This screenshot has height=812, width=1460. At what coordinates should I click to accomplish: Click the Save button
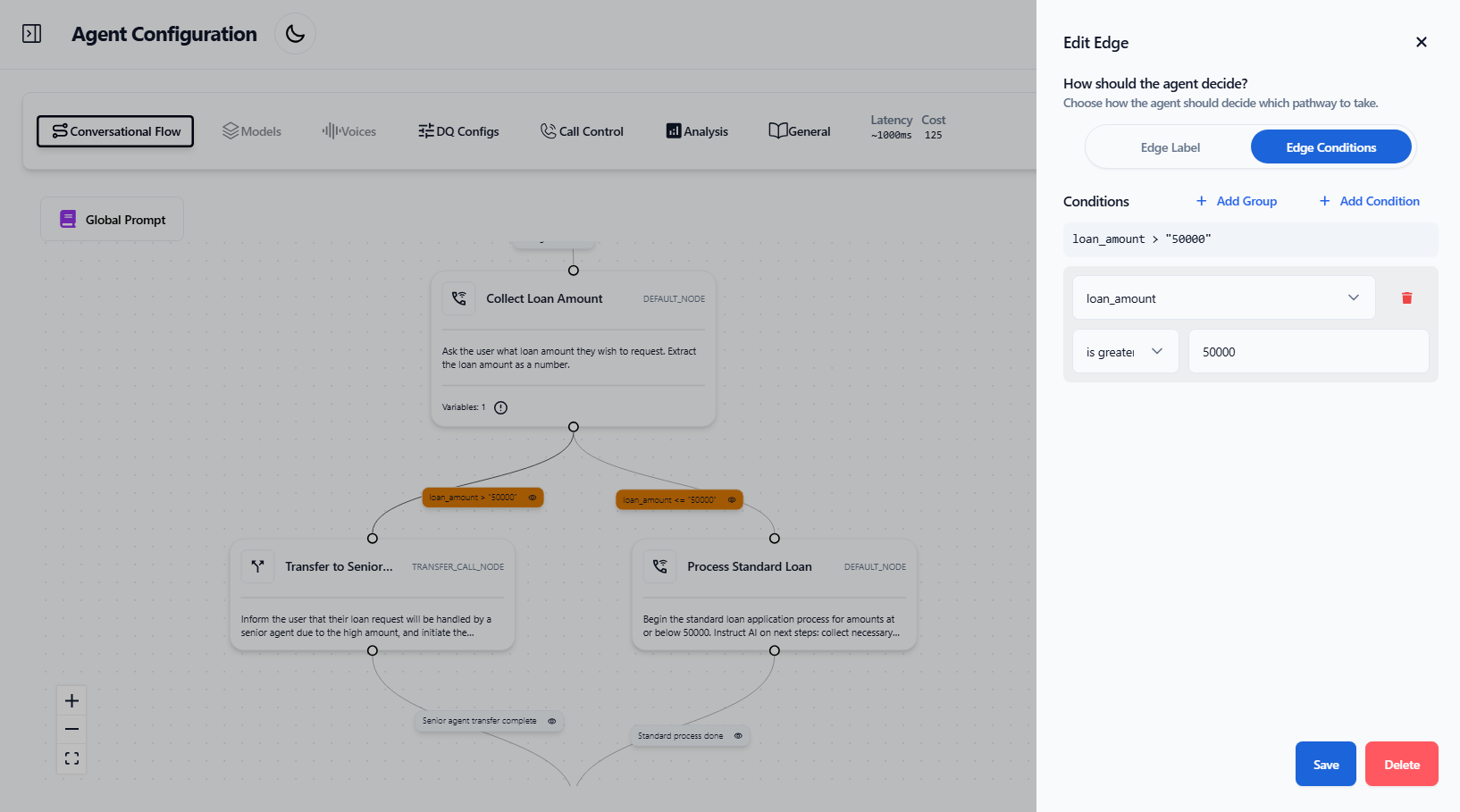[x=1325, y=765]
